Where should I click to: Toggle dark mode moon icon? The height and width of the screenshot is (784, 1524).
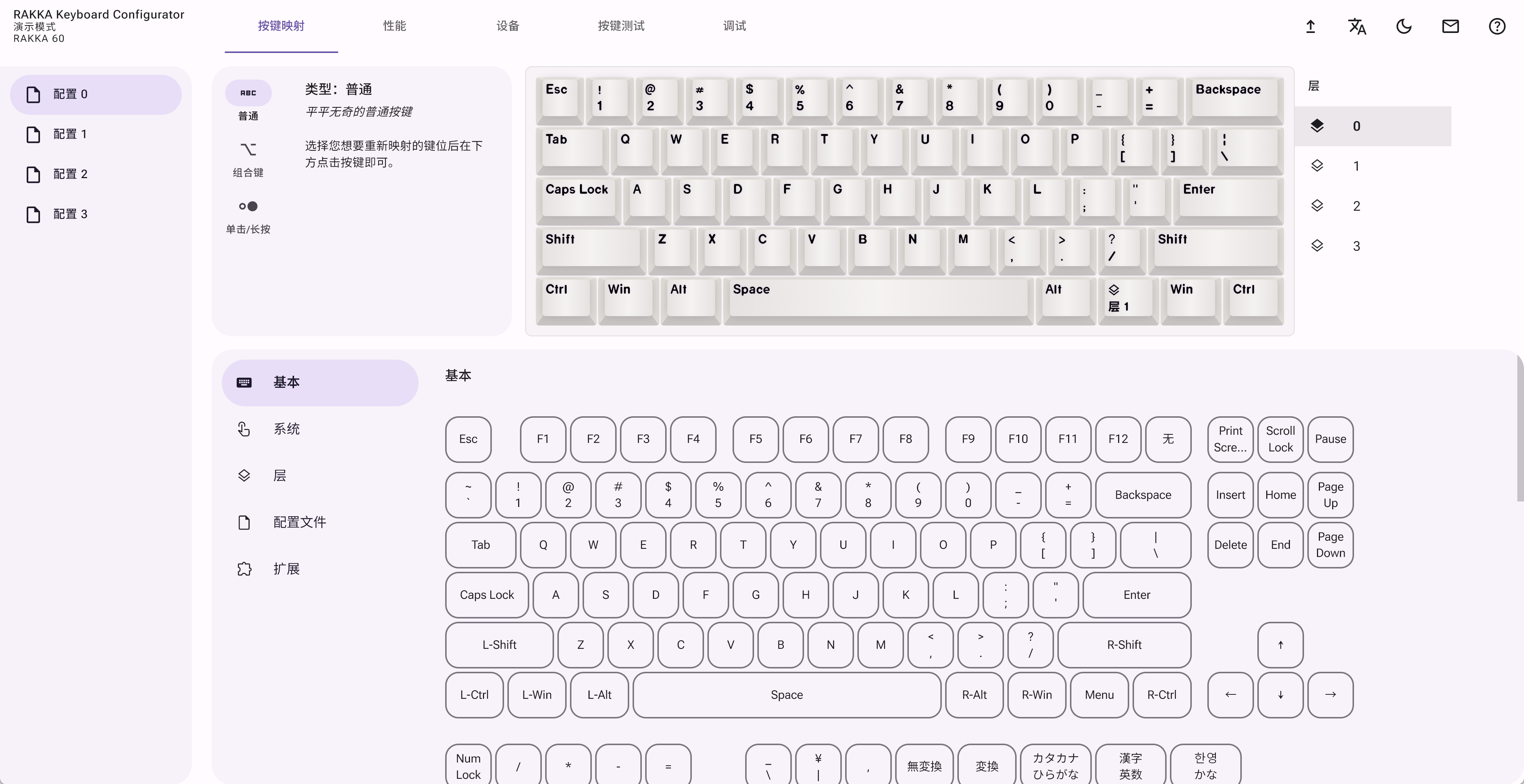click(x=1404, y=26)
